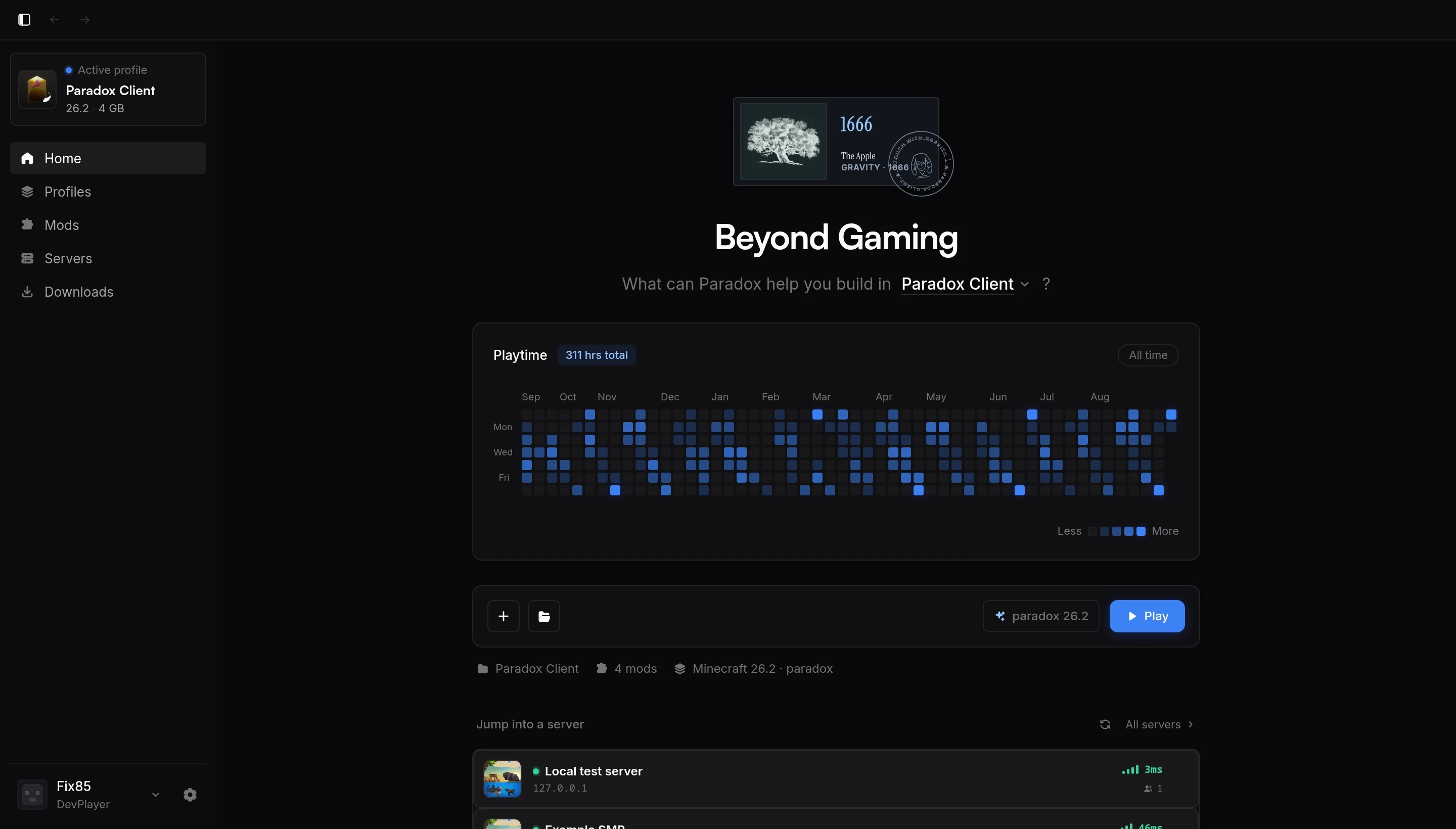The height and width of the screenshot is (829, 1456).
Task: Expand the Fix85 account chevron
Action: (x=155, y=795)
